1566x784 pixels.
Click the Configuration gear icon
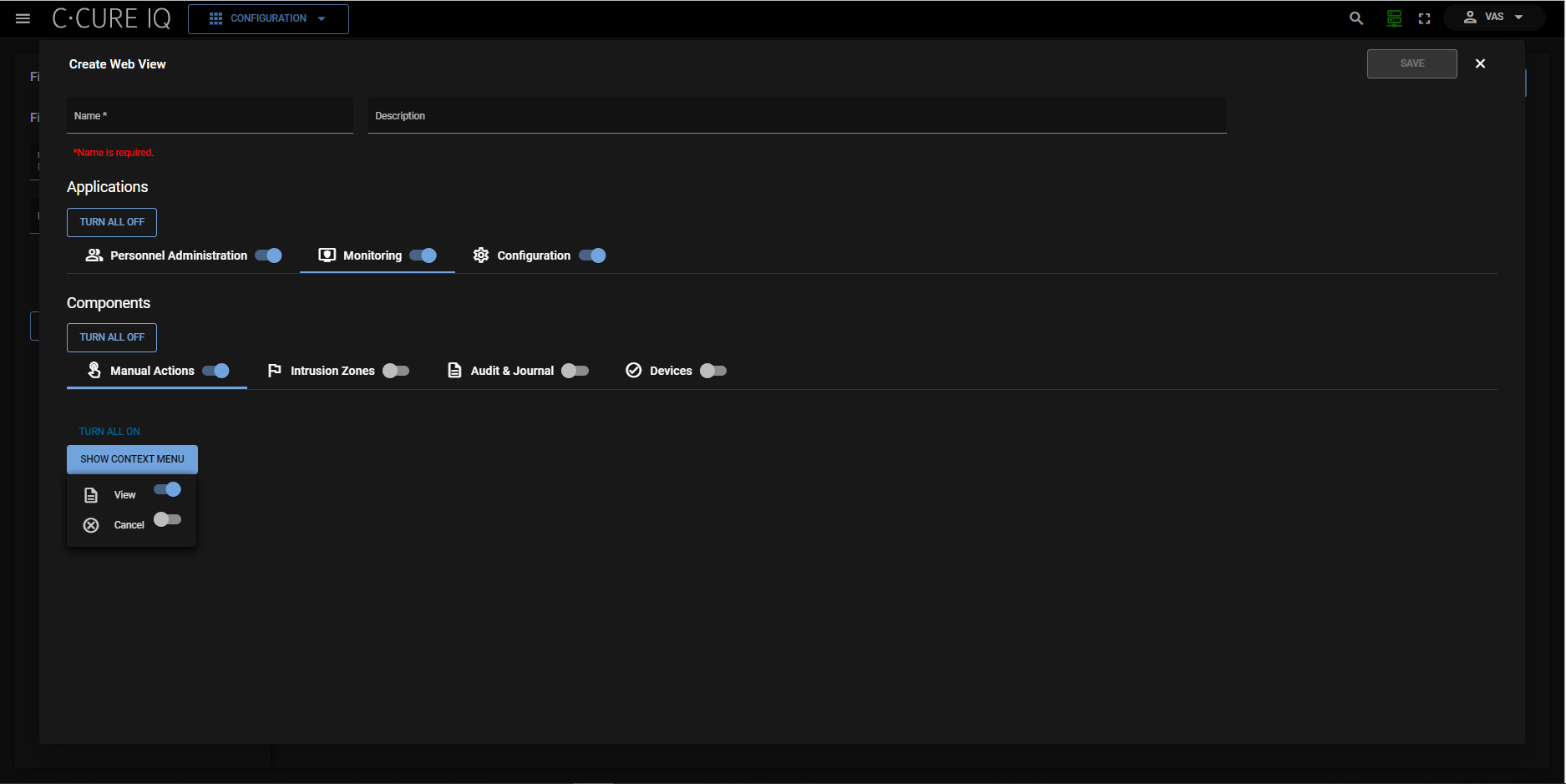tap(481, 255)
